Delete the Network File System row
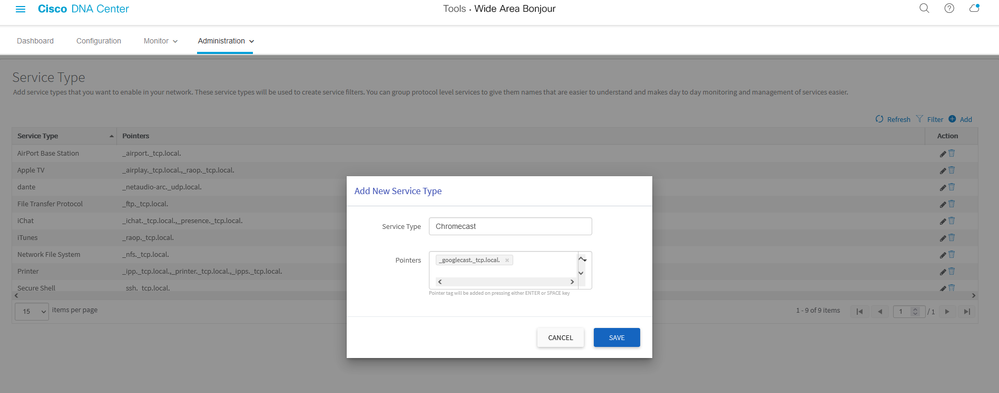Viewport: 999px width, 393px height. pos(952,255)
